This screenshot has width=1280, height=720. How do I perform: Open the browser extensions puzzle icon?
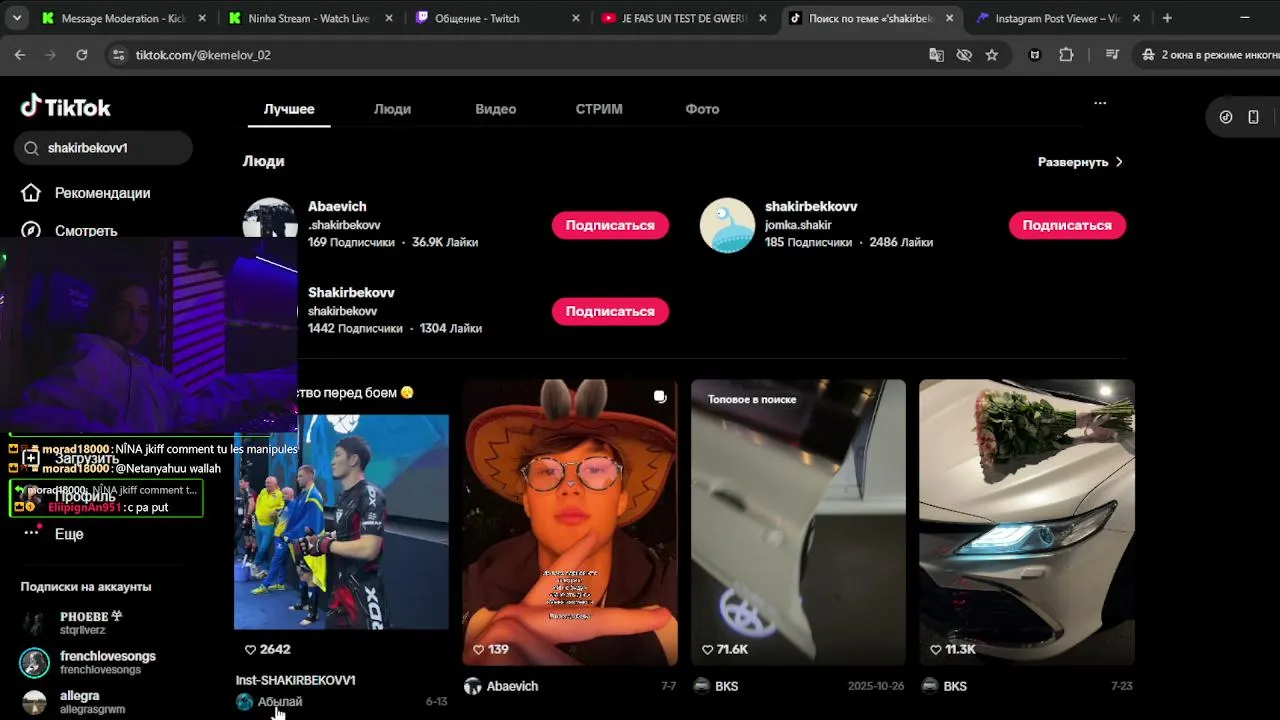tap(1066, 55)
